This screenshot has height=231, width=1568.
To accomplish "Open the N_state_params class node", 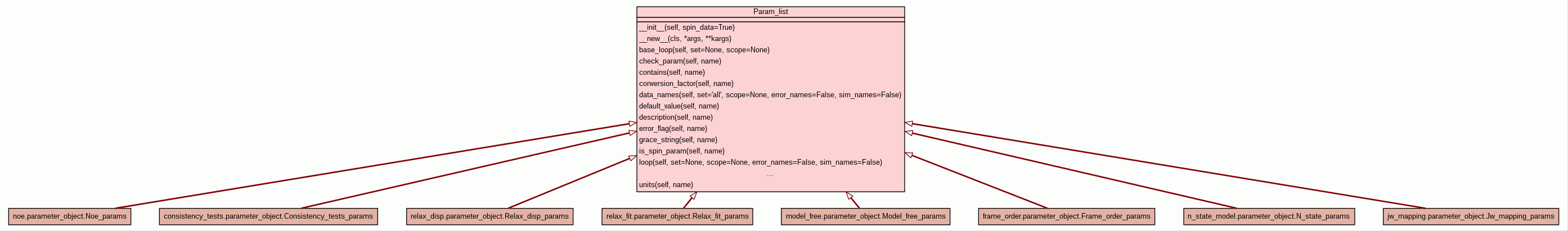I will point(1269,216).
